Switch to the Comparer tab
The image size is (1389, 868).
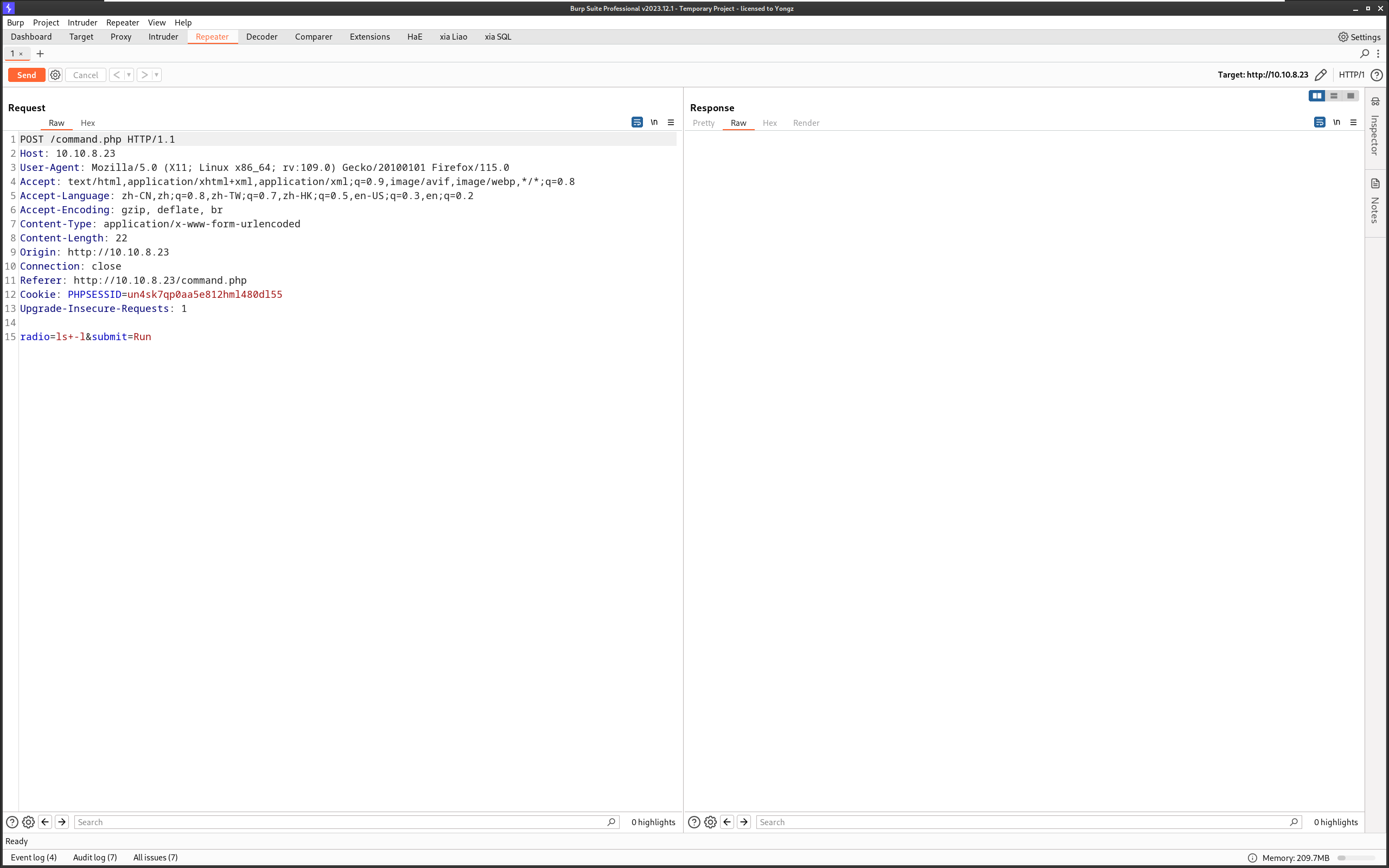(x=314, y=37)
